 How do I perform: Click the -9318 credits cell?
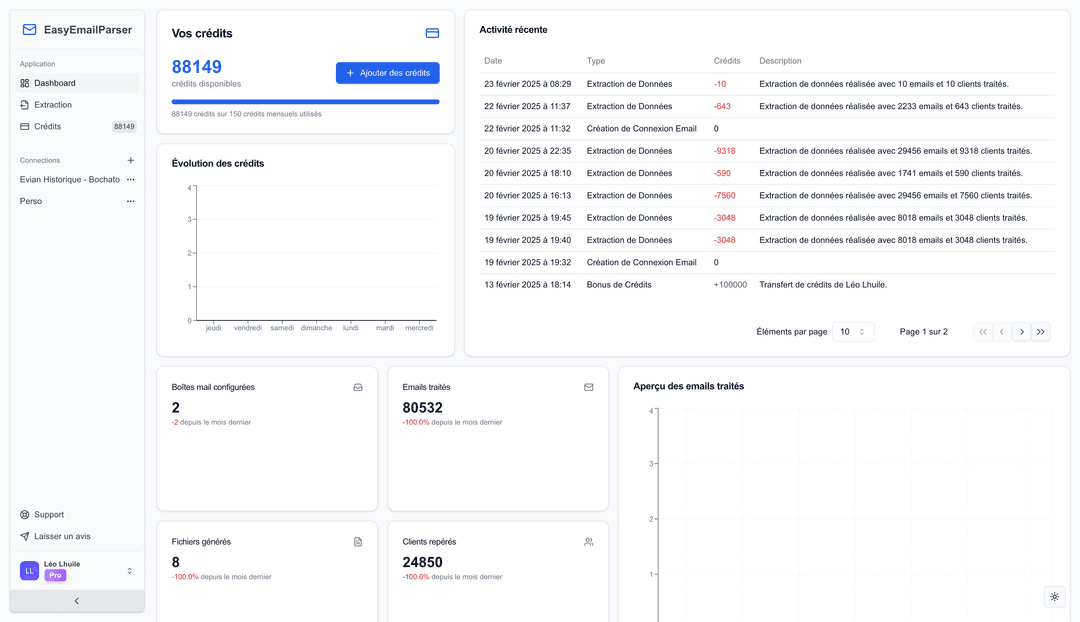point(724,151)
